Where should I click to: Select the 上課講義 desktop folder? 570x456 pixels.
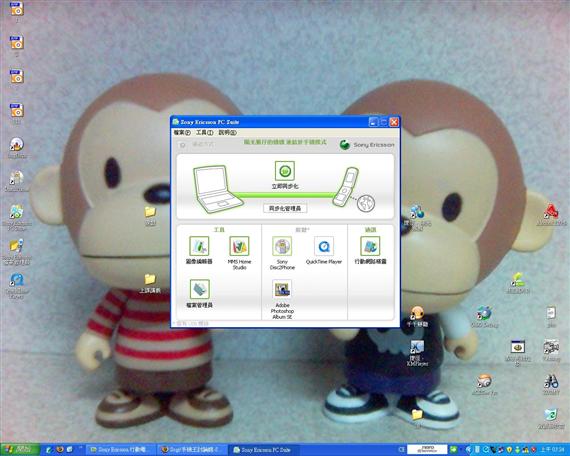[x=150, y=283]
